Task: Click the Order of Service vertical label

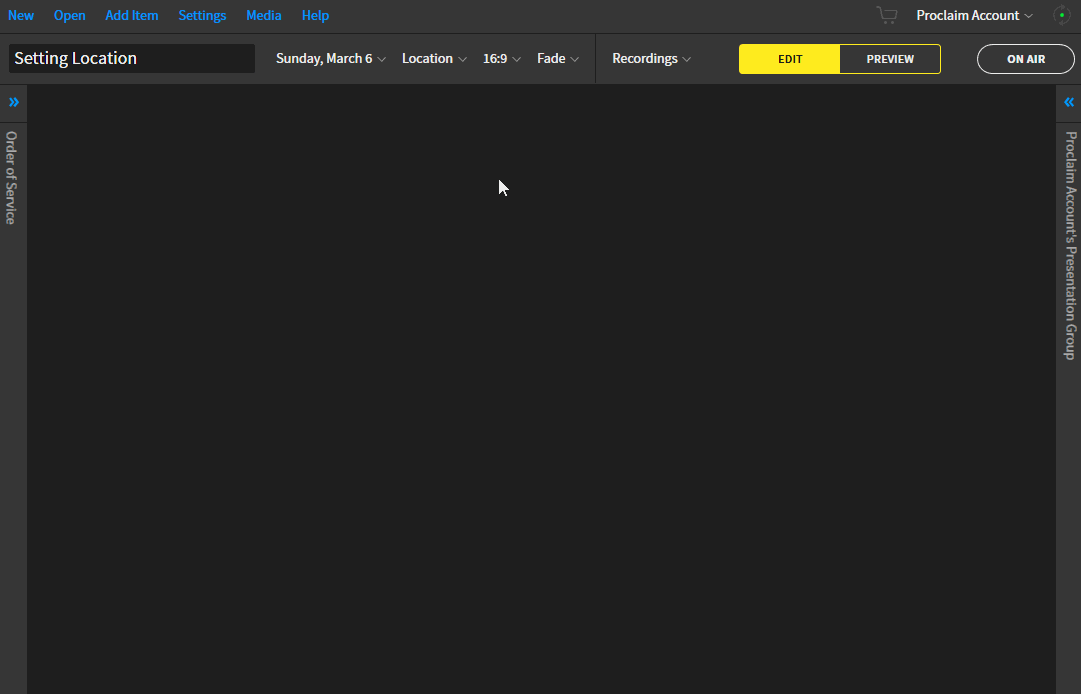Action: pos(11,178)
